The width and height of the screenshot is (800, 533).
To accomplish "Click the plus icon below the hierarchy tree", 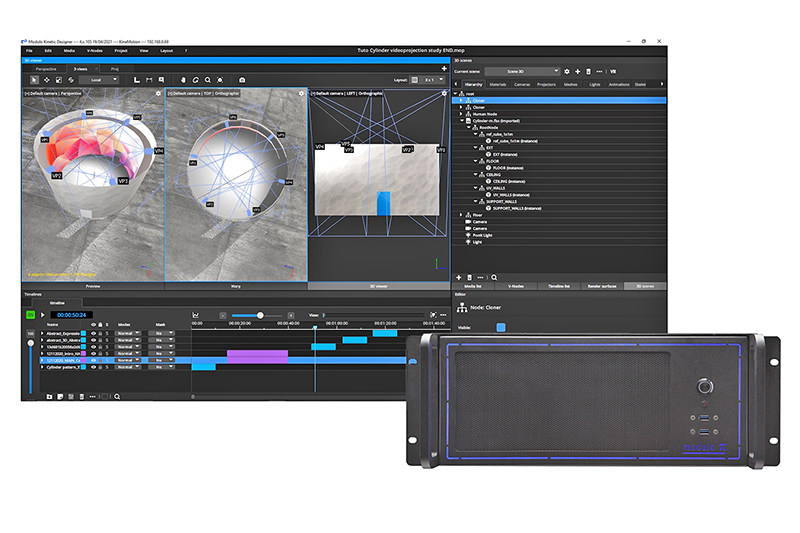I will tap(458, 277).
